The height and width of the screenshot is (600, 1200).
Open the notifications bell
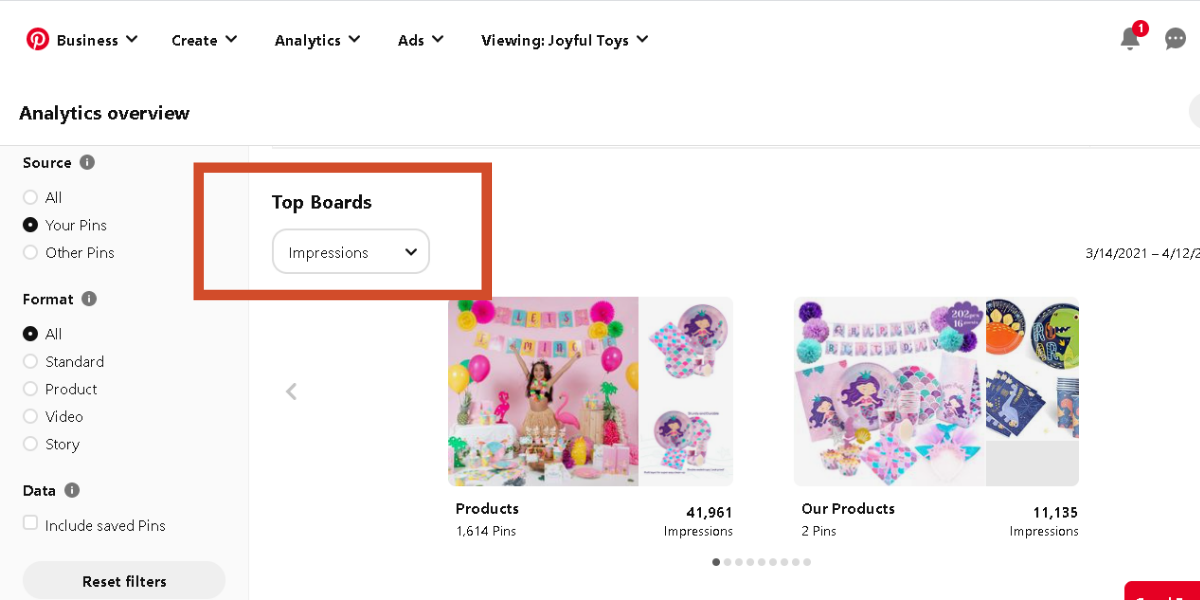(x=1130, y=39)
